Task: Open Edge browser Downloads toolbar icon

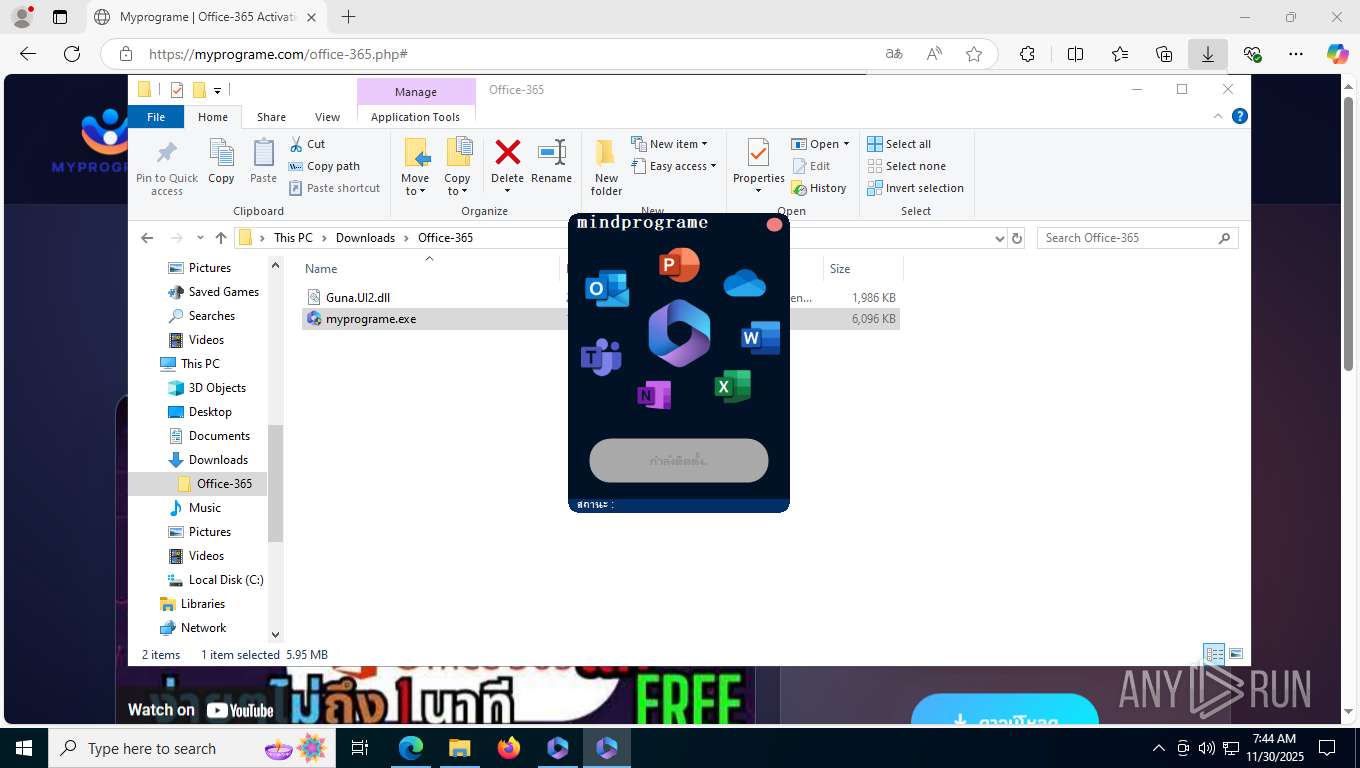Action: (1208, 54)
